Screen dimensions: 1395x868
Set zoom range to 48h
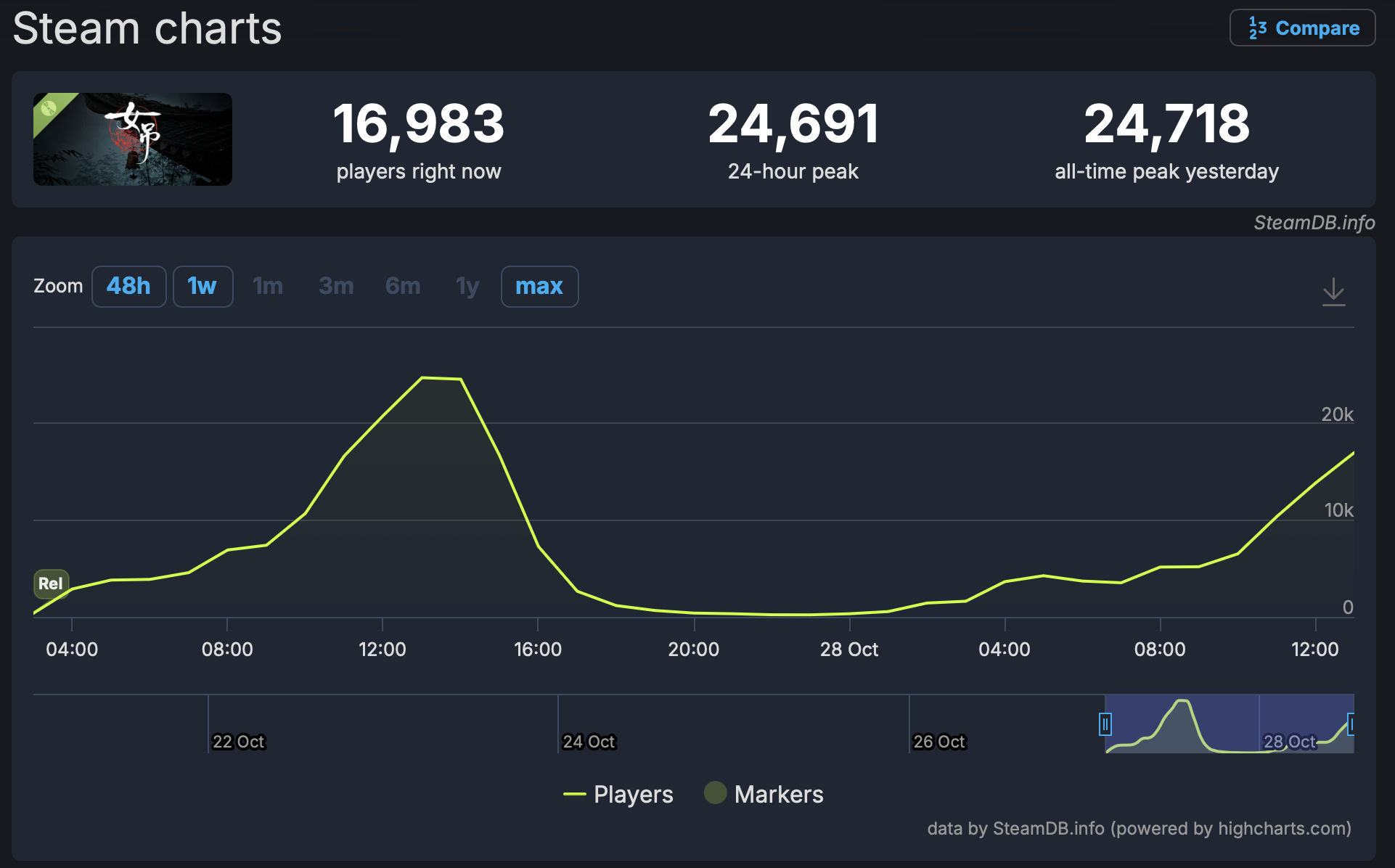(x=128, y=287)
